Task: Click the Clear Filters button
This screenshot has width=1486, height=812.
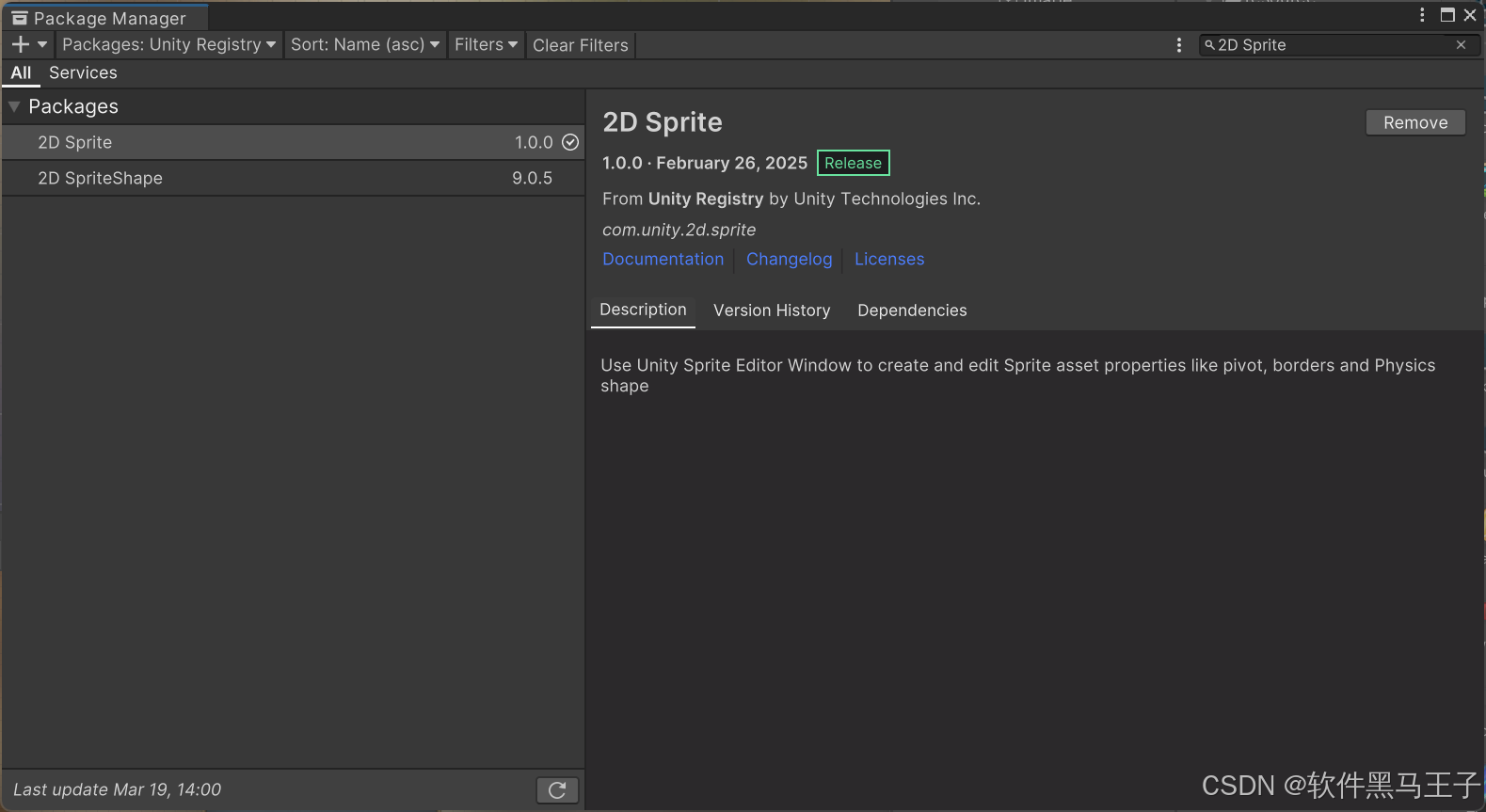Action: pyautogui.click(x=581, y=45)
